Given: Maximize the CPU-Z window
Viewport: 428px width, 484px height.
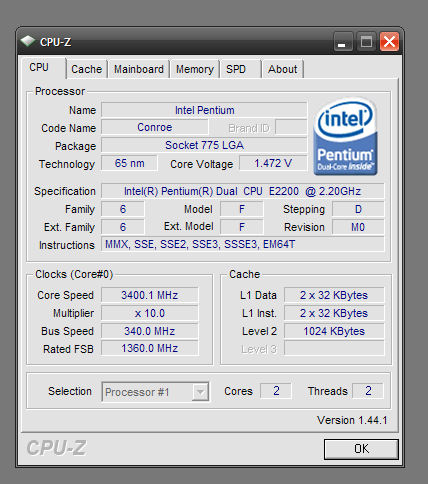Looking at the screenshot, I should pos(366,42).
